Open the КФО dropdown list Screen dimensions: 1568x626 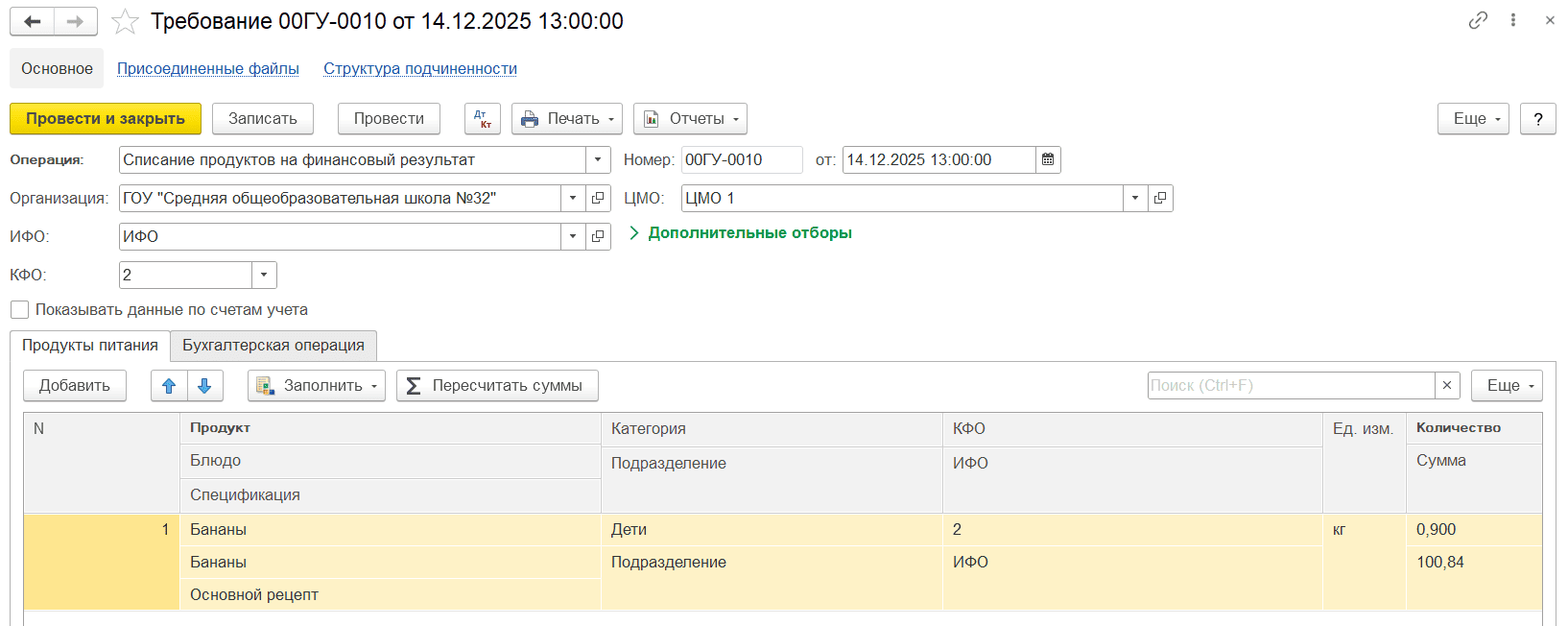pyautogui.click(x=264, y=276)
